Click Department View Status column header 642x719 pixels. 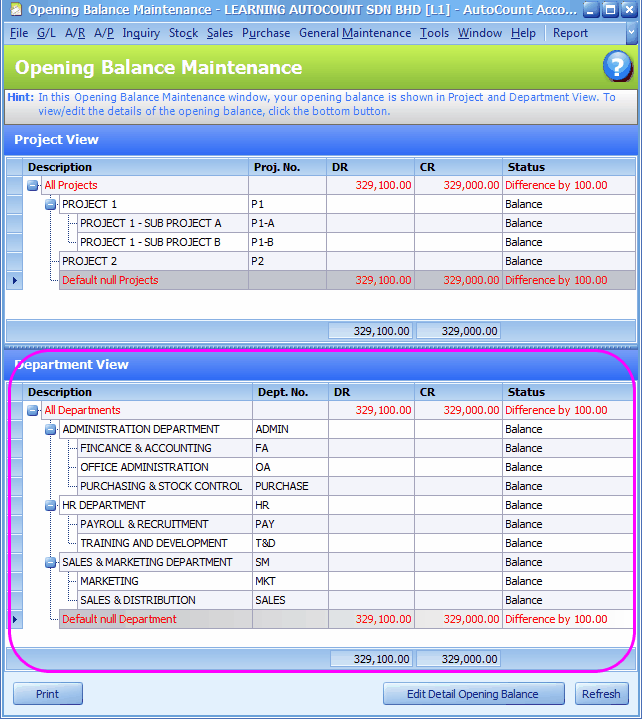click(569, 392)
